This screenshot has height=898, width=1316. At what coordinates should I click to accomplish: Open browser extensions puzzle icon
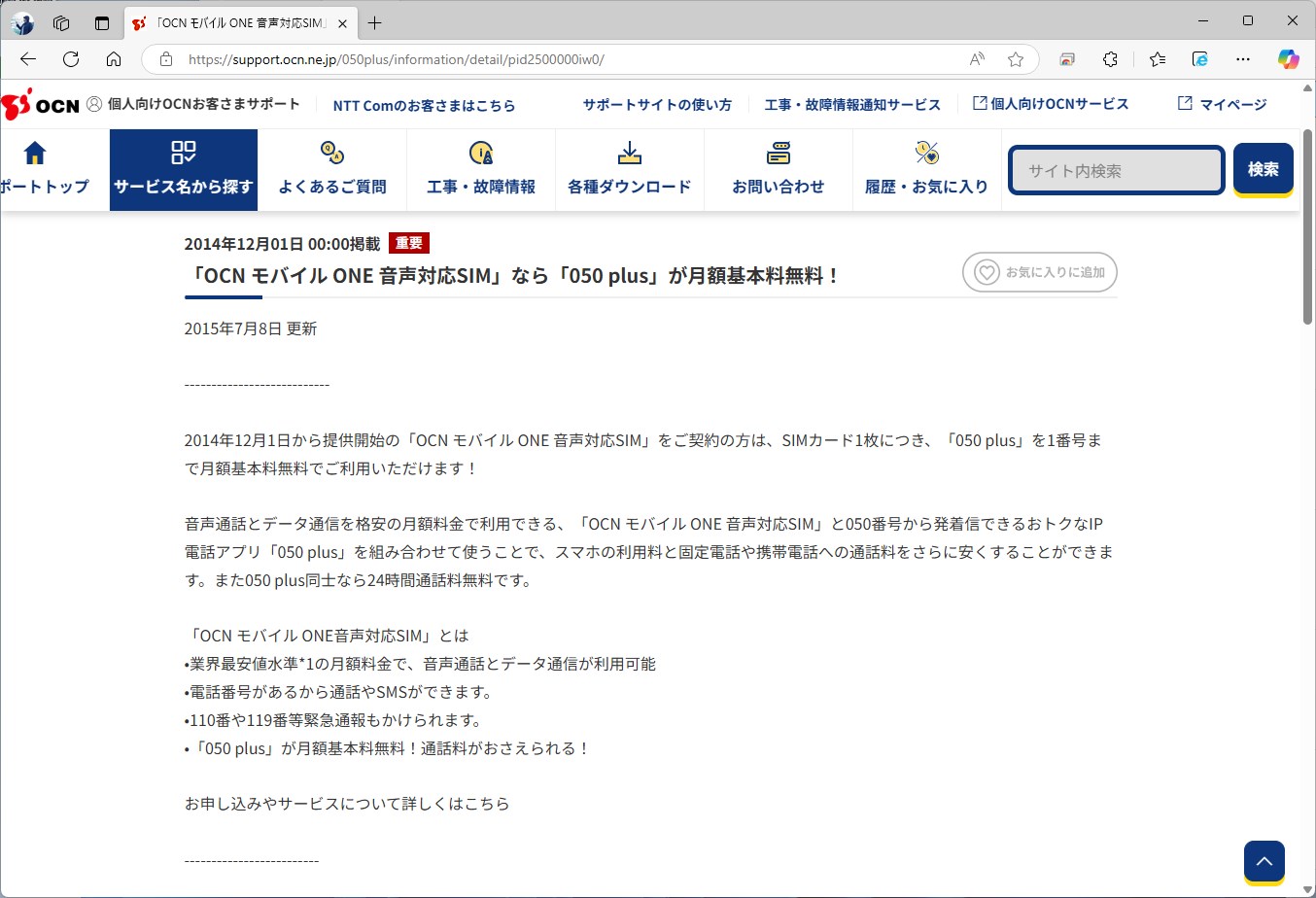click(1110, 59)
